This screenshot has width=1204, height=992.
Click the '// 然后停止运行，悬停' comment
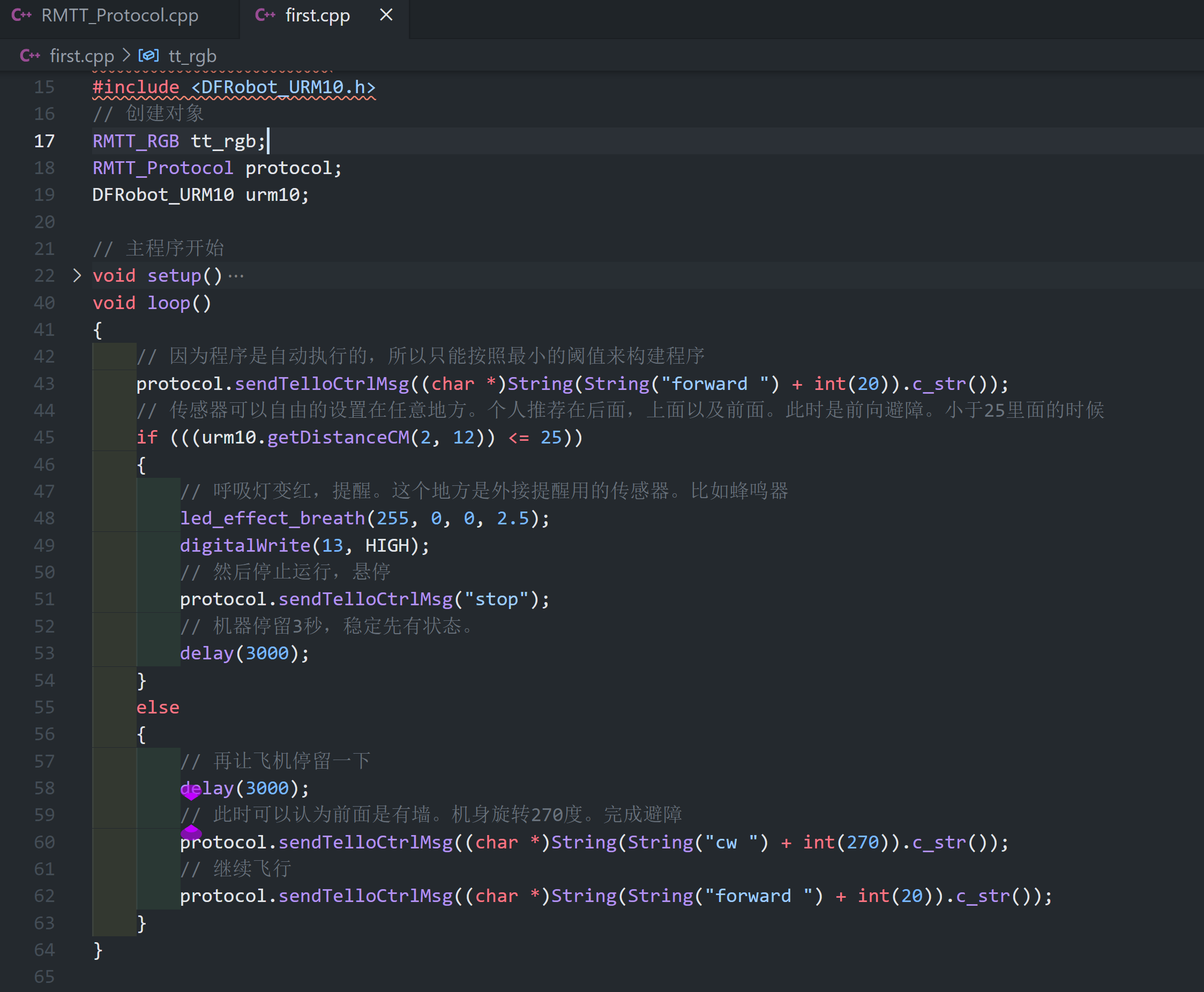click(285, 572)
